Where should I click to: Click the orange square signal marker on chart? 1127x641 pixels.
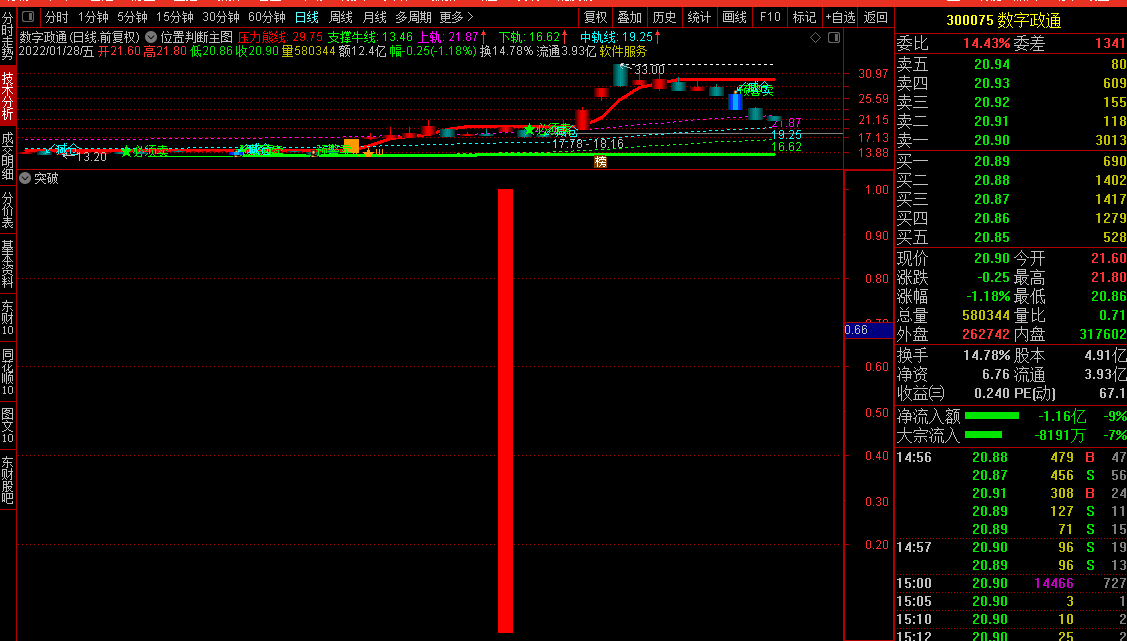click(351, 146)
